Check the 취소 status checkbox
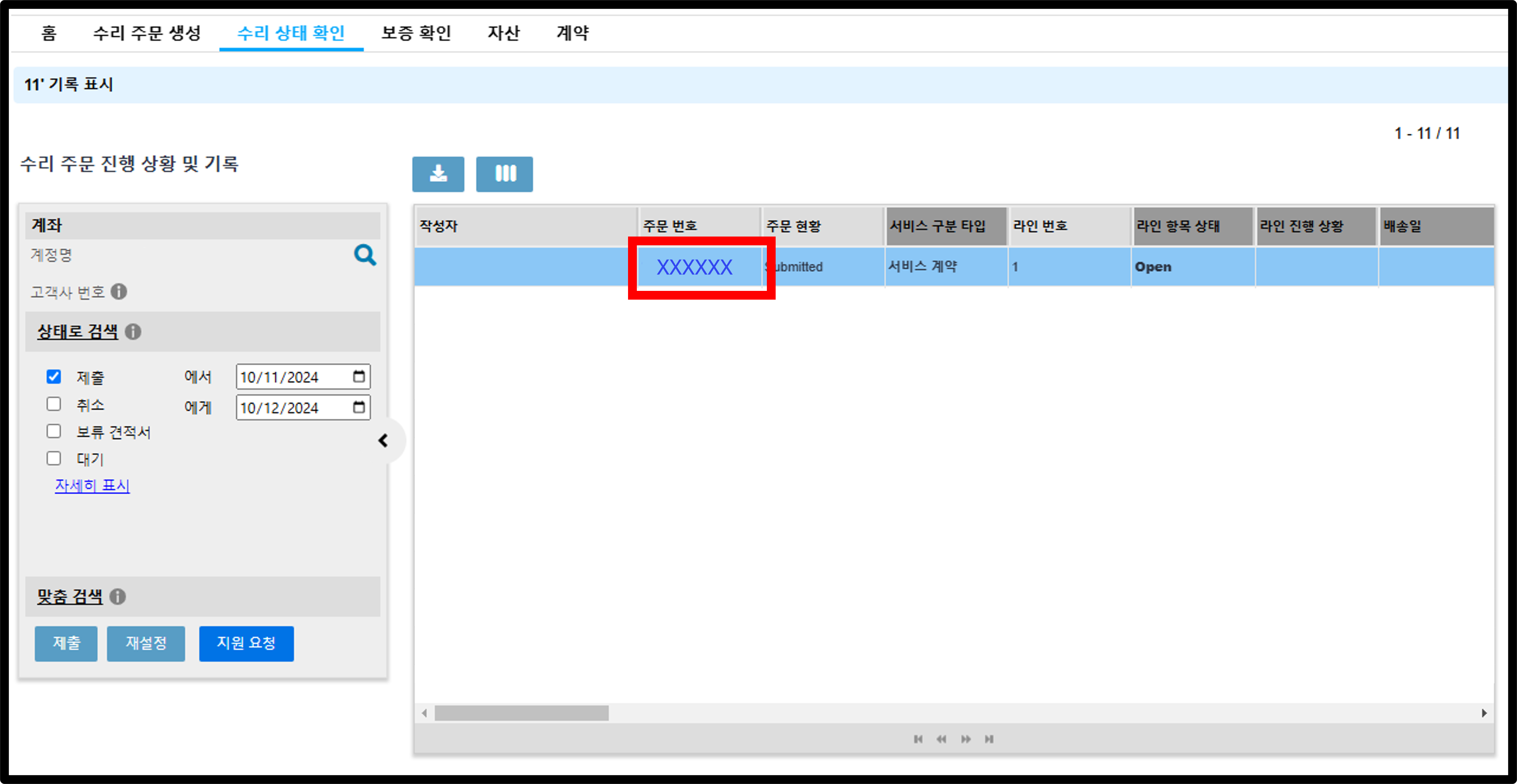The width and height of the screenshot is (1517, 784). click(x=54, y=404)
